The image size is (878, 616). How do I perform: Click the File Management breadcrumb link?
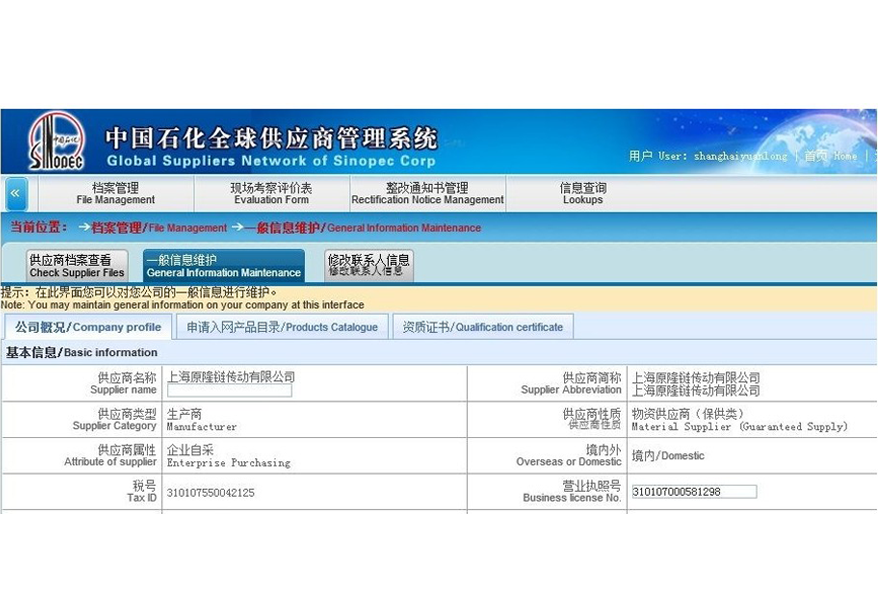click(x=159, y=227)
